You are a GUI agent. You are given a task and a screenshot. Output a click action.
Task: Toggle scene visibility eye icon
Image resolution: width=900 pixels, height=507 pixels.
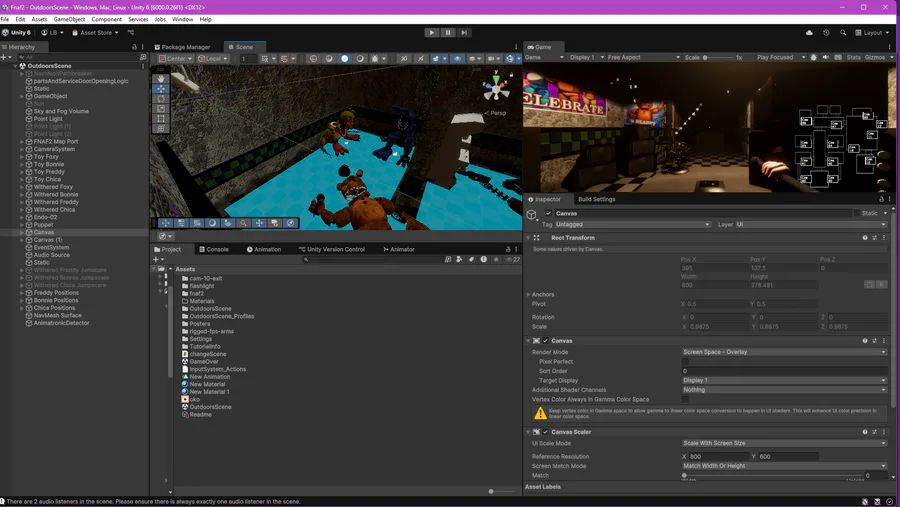click(x=457, y=59)
